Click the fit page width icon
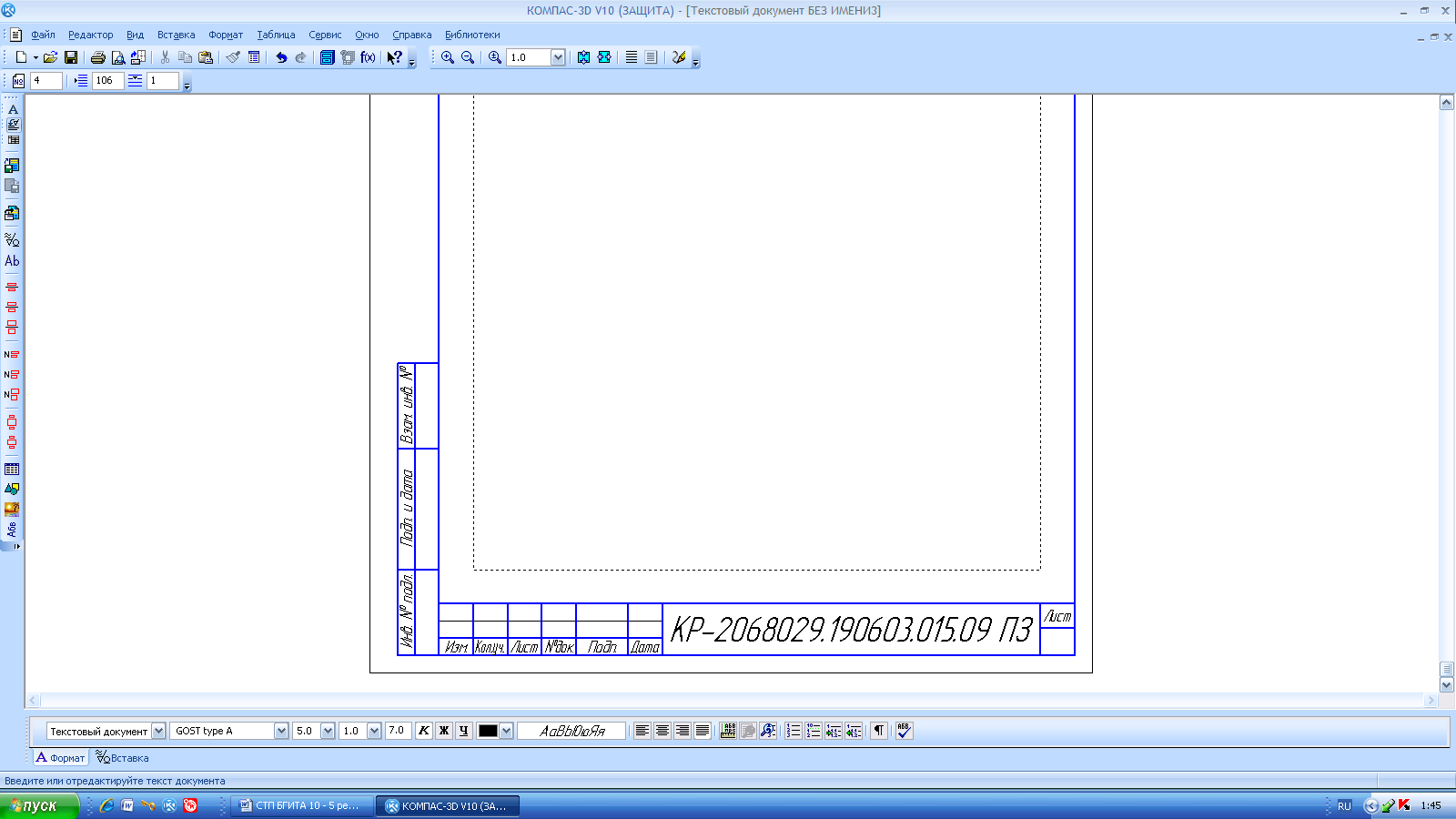The height and width of the screenshot is (819, 1456). (603, 57)
